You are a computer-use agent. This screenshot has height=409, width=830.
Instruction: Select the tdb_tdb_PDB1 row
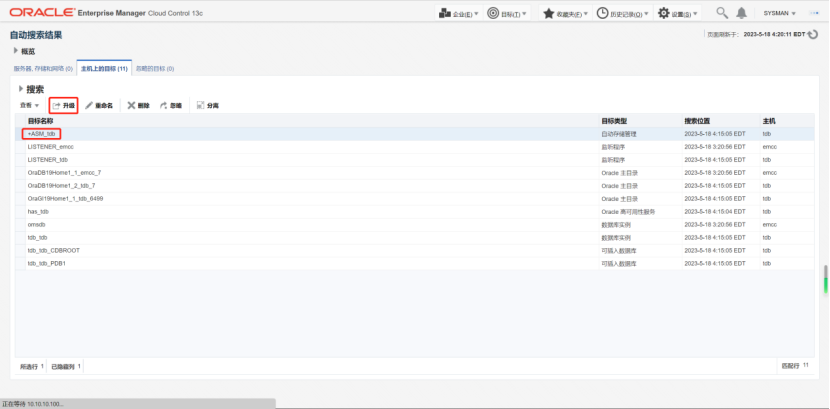point(414,263)
